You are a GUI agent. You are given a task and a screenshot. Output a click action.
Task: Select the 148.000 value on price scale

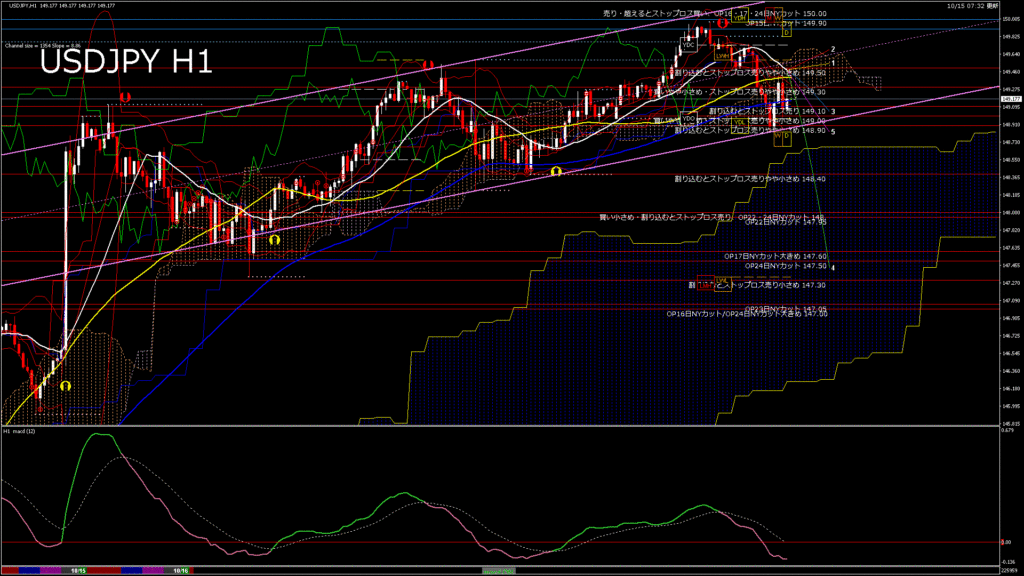1011,212
